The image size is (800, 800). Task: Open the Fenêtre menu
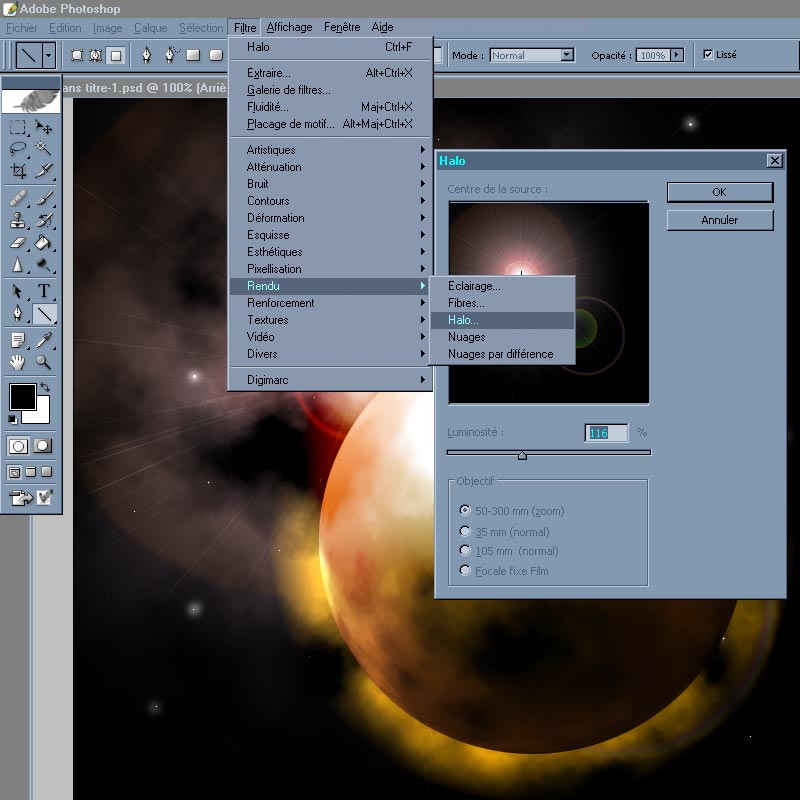342,27
